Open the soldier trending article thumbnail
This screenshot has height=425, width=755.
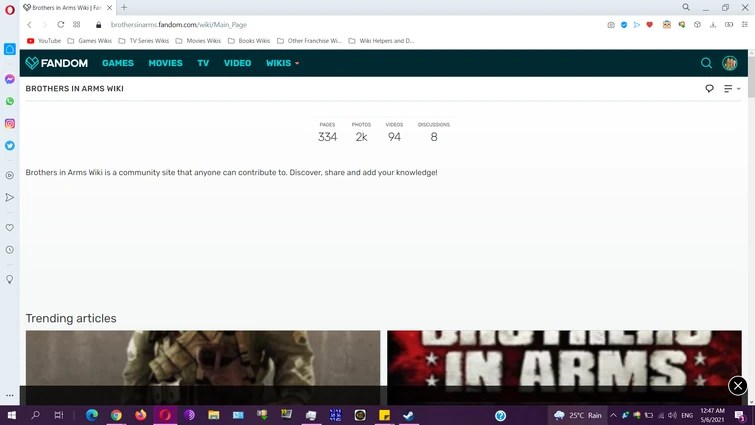203,367
